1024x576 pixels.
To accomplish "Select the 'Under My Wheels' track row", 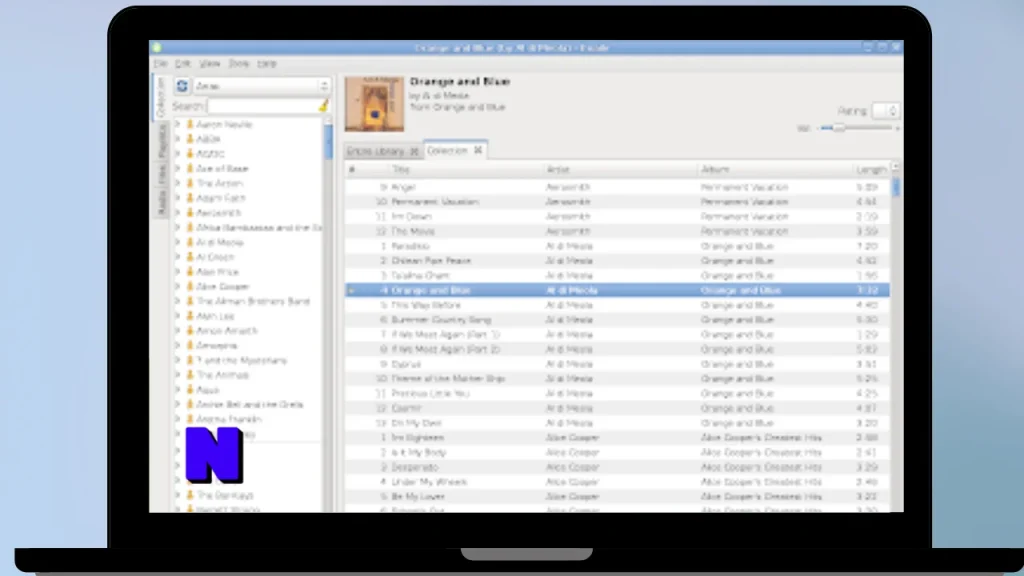I will pos(617,482).
